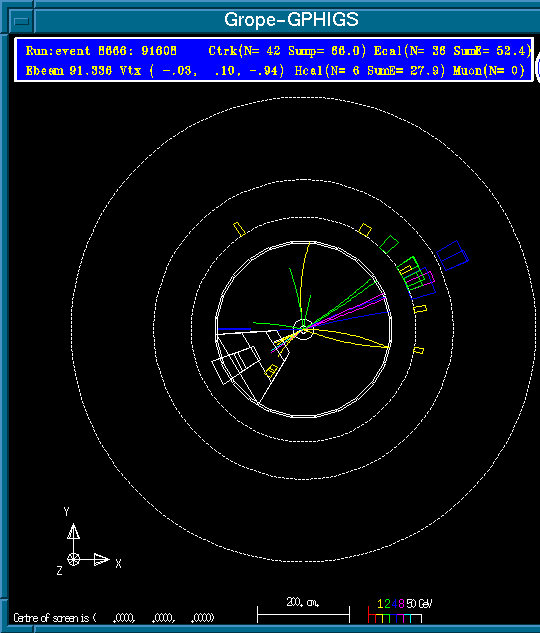
Task: Click the green 2 GeV legend color
Action: [387, 604]
